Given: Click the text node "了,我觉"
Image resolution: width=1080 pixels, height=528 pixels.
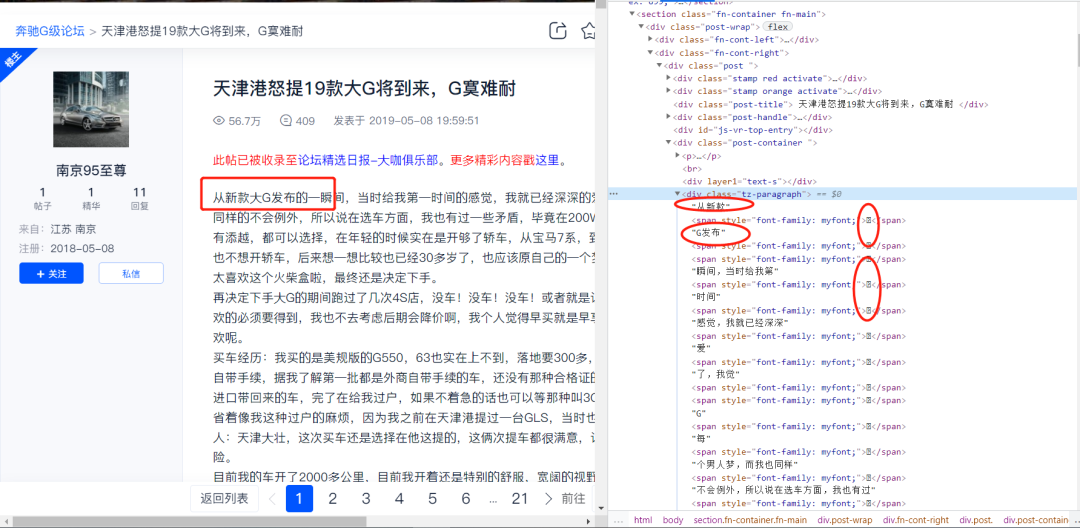Looking at the screenshot, I should click(715, 374).
